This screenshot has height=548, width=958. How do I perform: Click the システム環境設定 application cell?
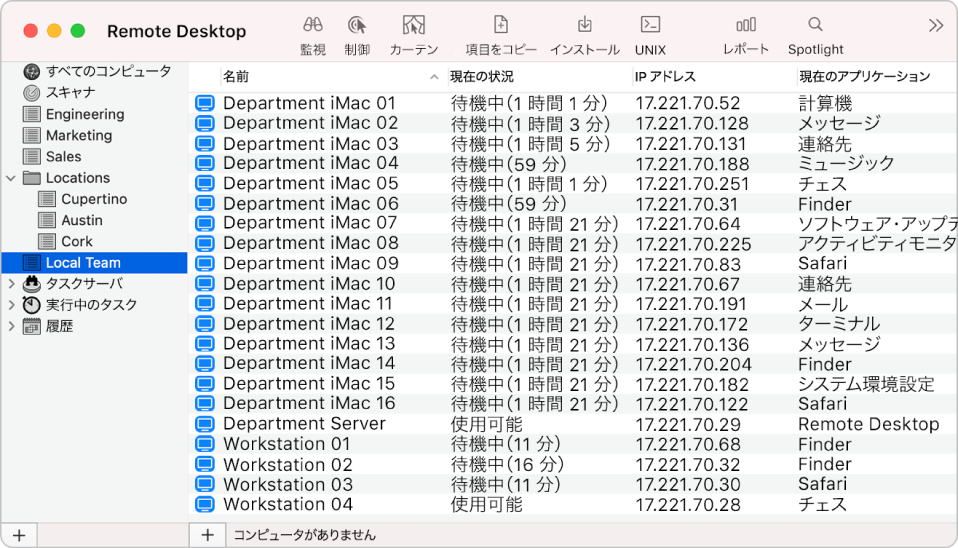866,384
